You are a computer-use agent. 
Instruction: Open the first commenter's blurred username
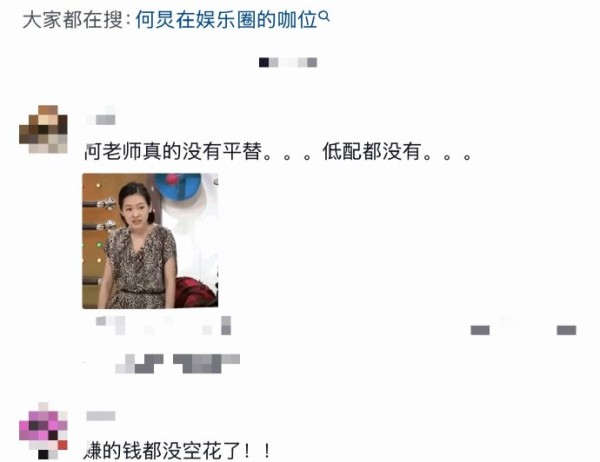click(x=101, y=116)
